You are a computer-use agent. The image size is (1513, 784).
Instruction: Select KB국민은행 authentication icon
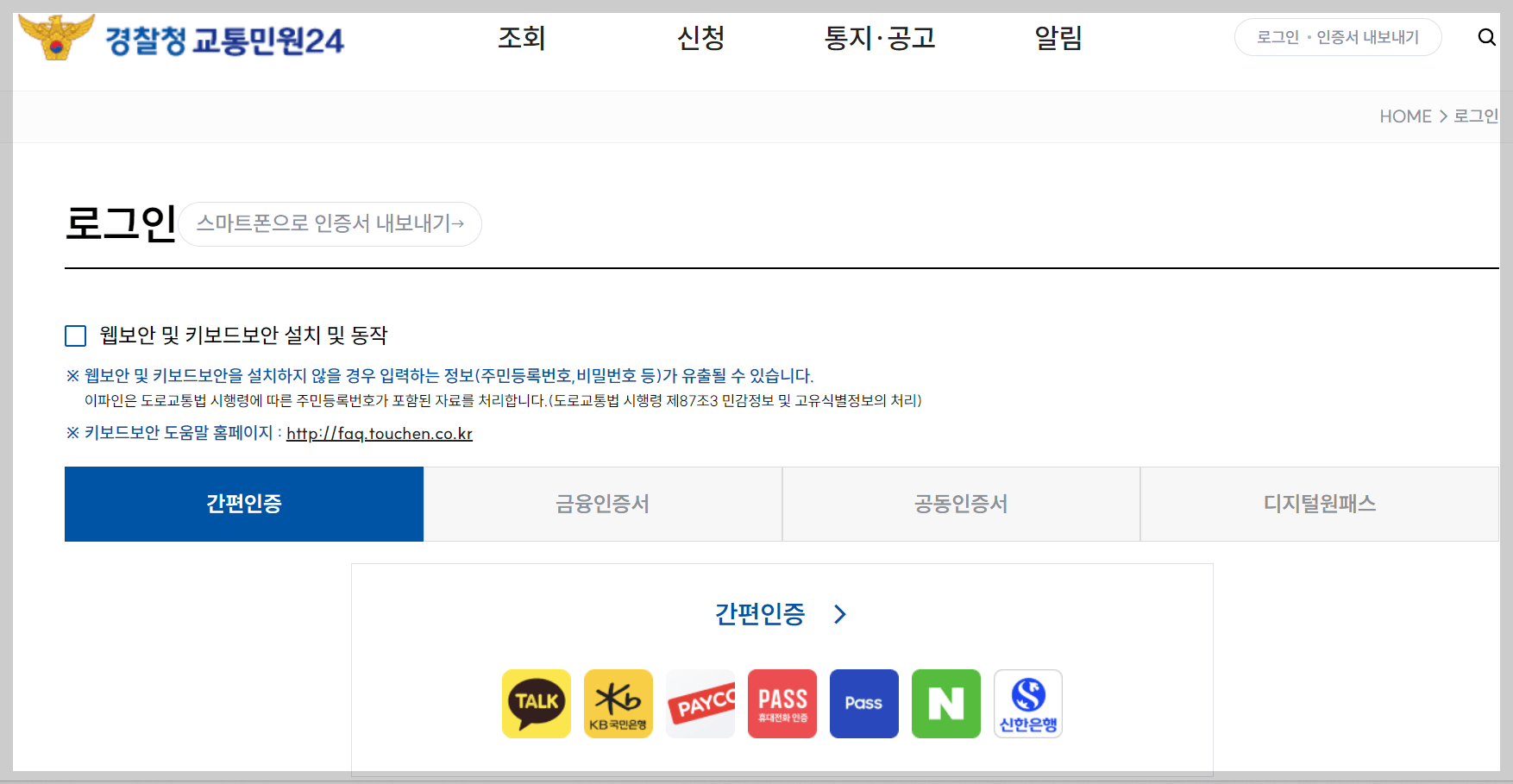pyautogui.click(x=618, y=703)
